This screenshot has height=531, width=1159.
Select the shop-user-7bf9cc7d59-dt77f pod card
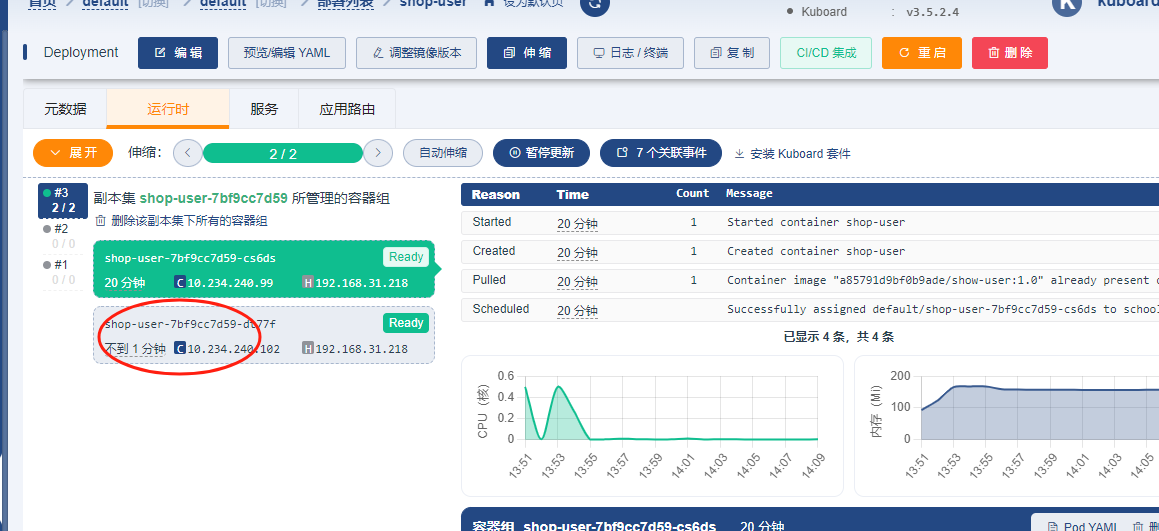pyautogui.click(x=264, y=335)
